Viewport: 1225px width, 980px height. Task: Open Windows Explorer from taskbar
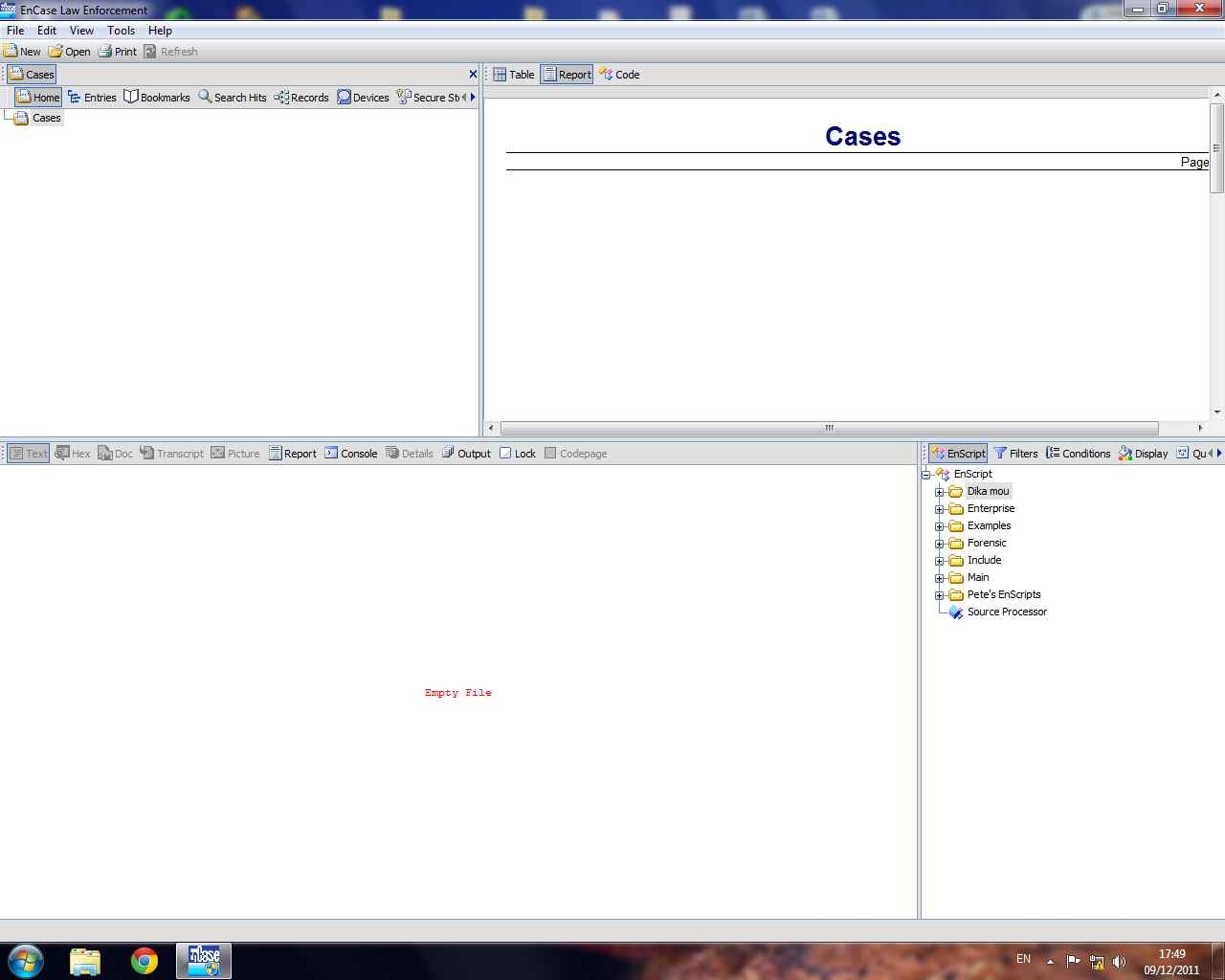tap(85, 961)
